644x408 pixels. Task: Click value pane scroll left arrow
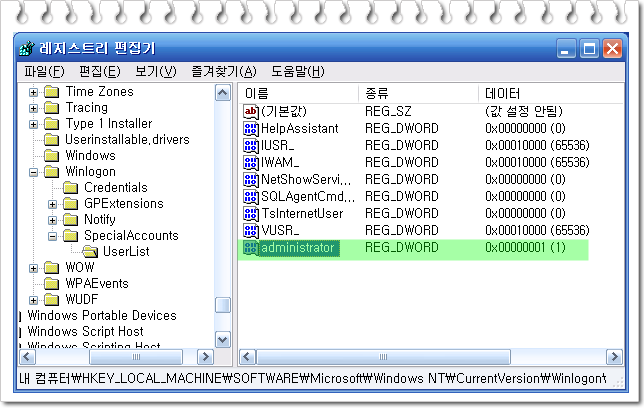coord(247,357)
